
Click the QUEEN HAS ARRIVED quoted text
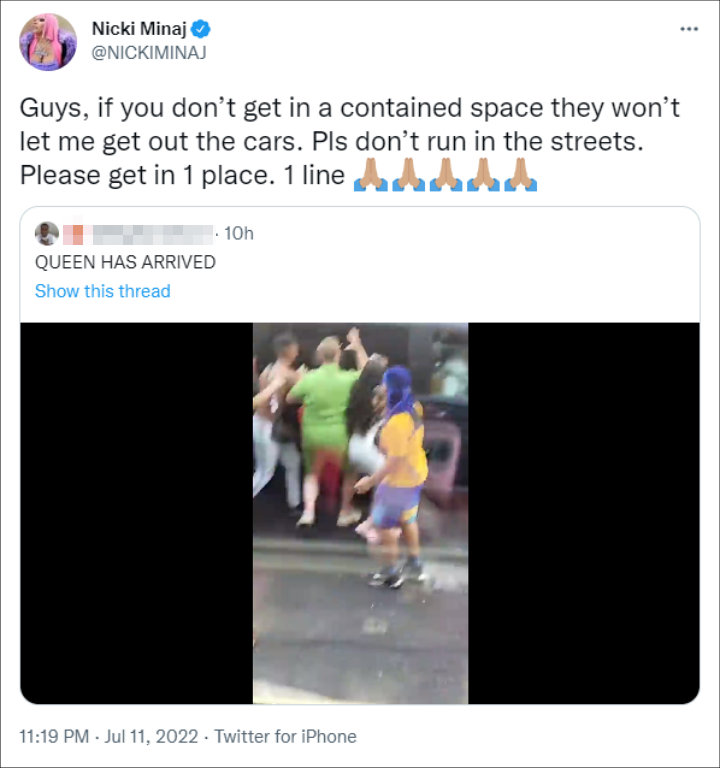tap(125, 262)
